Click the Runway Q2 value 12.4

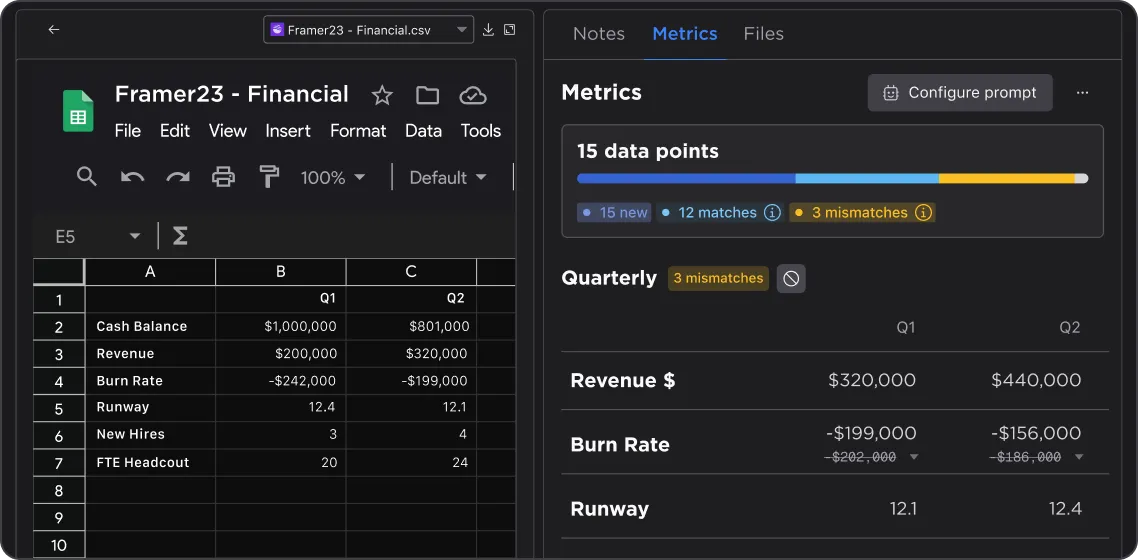[x=1065, y=508]
